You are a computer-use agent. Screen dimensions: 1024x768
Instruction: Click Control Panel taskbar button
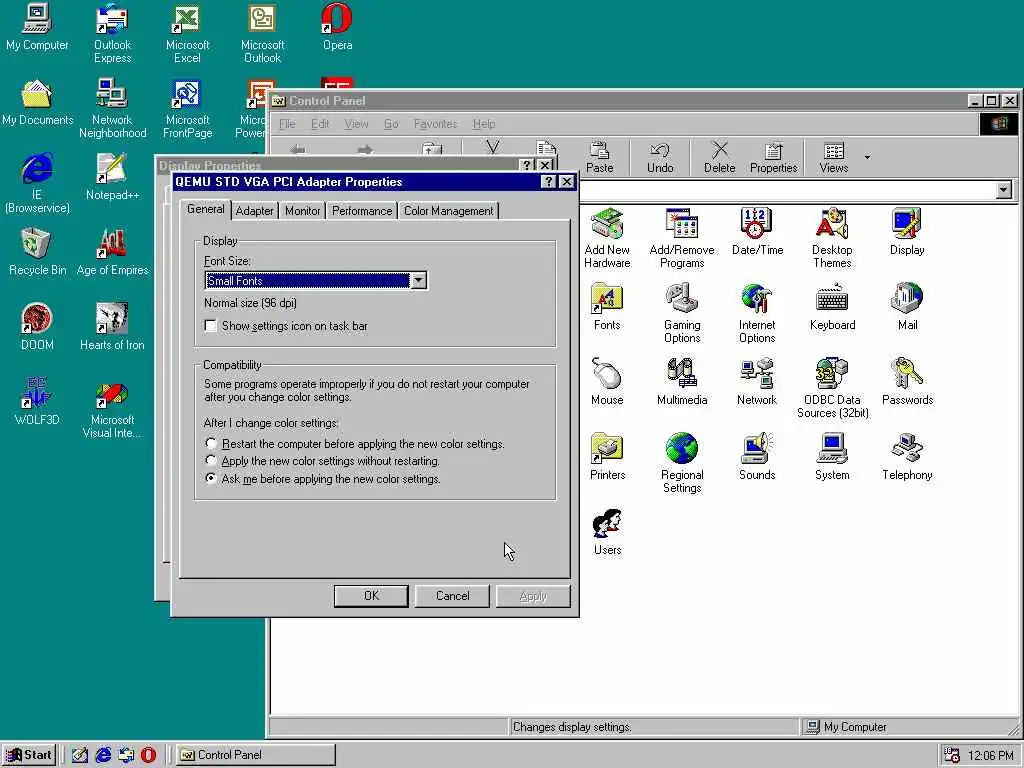click(255, 754)
